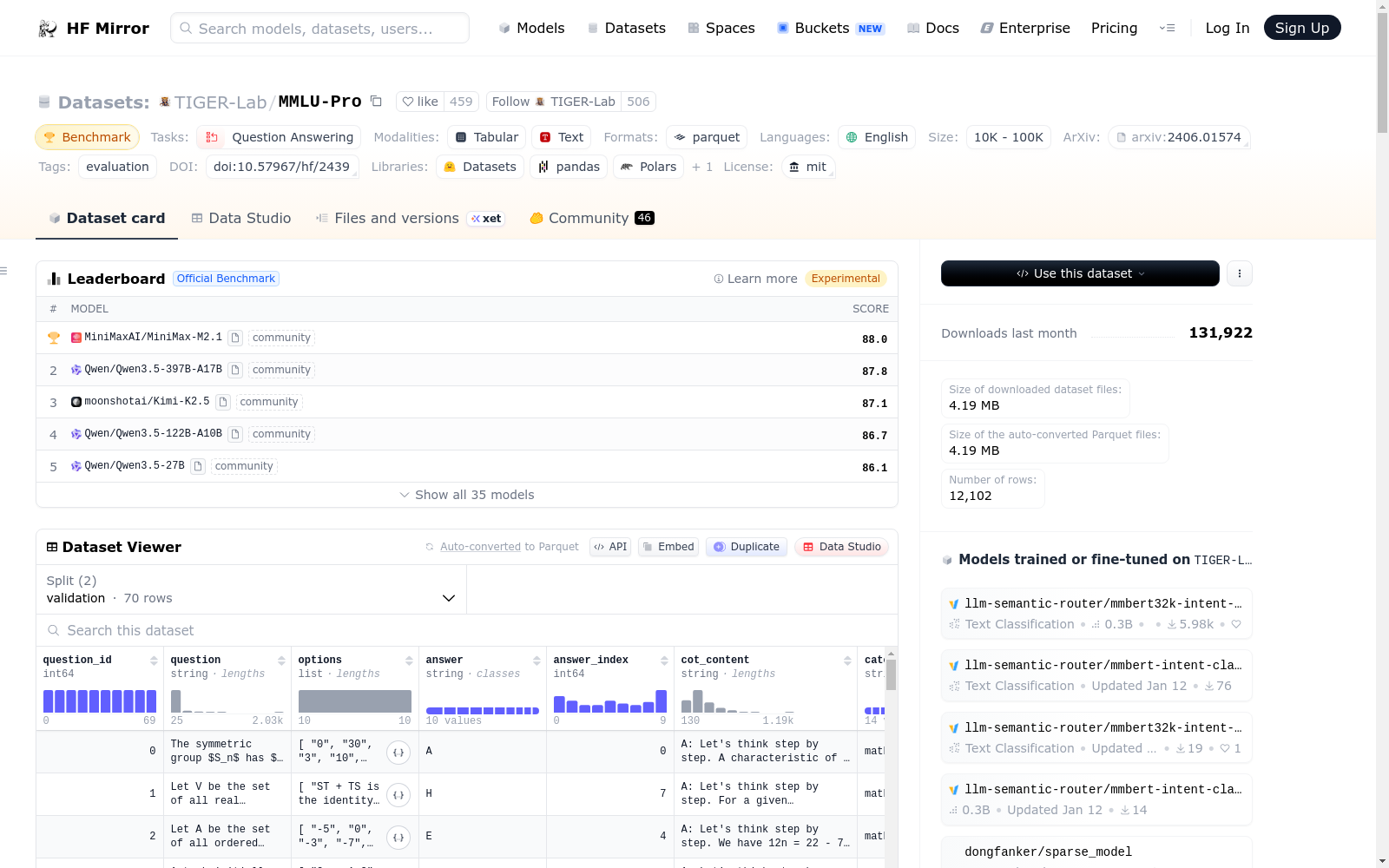Image resolution: width=1389 pixels, height=868 pixels.
Task: Like the dataset with the heart button
Action: tap(420, 102)
